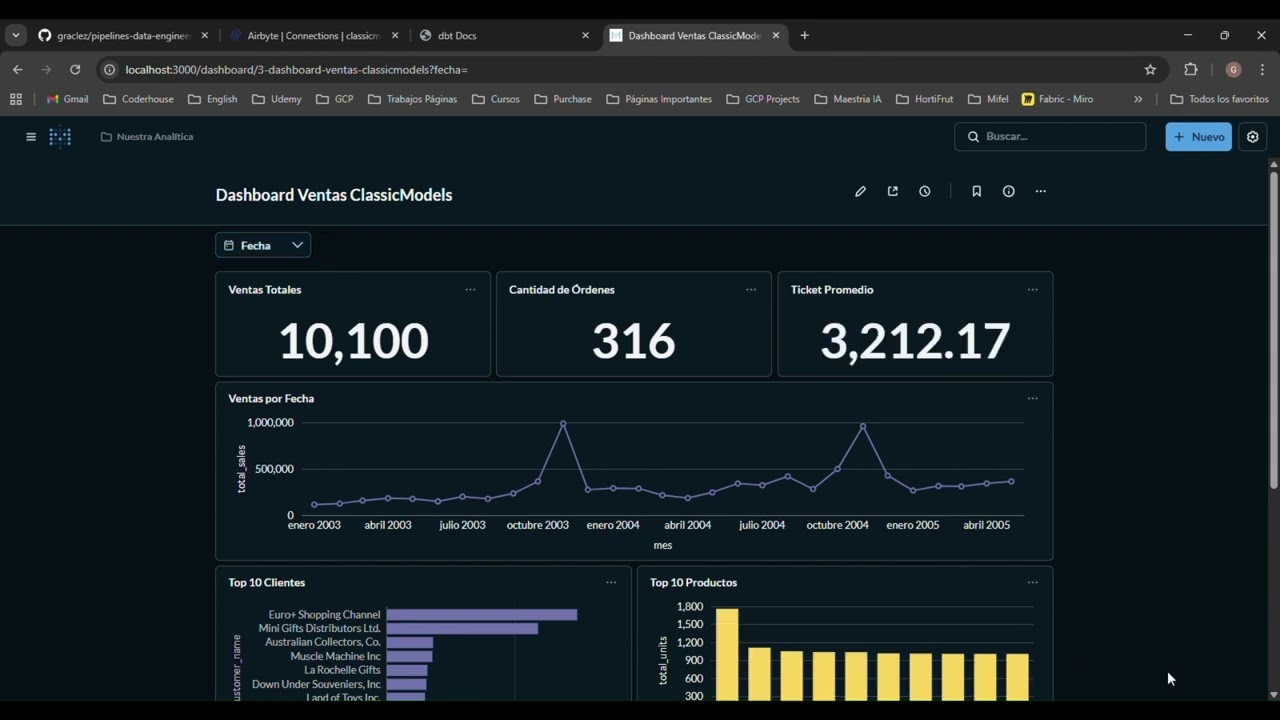The height and width of the screenshot is (720, 1280).
Task: Click the Ventas por Fecha title
Action: 271,398
